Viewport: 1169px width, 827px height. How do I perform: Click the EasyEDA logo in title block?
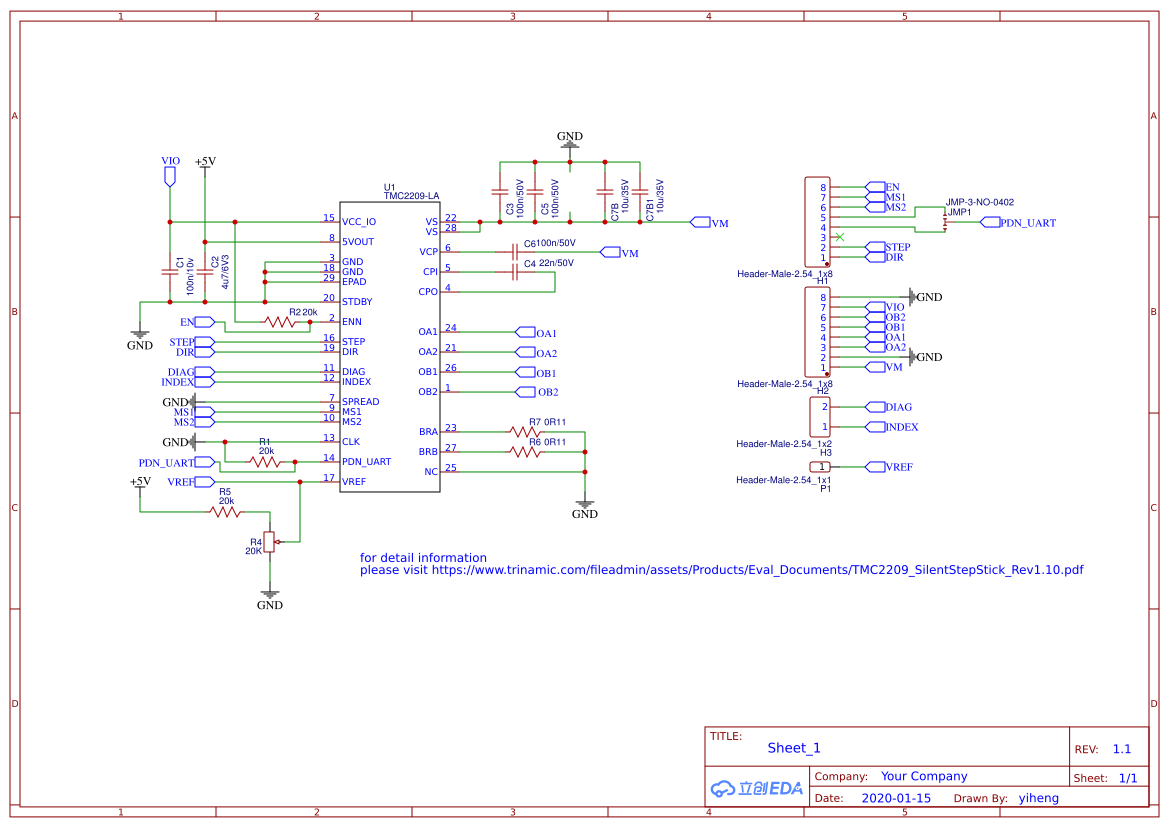pos(757,788)
